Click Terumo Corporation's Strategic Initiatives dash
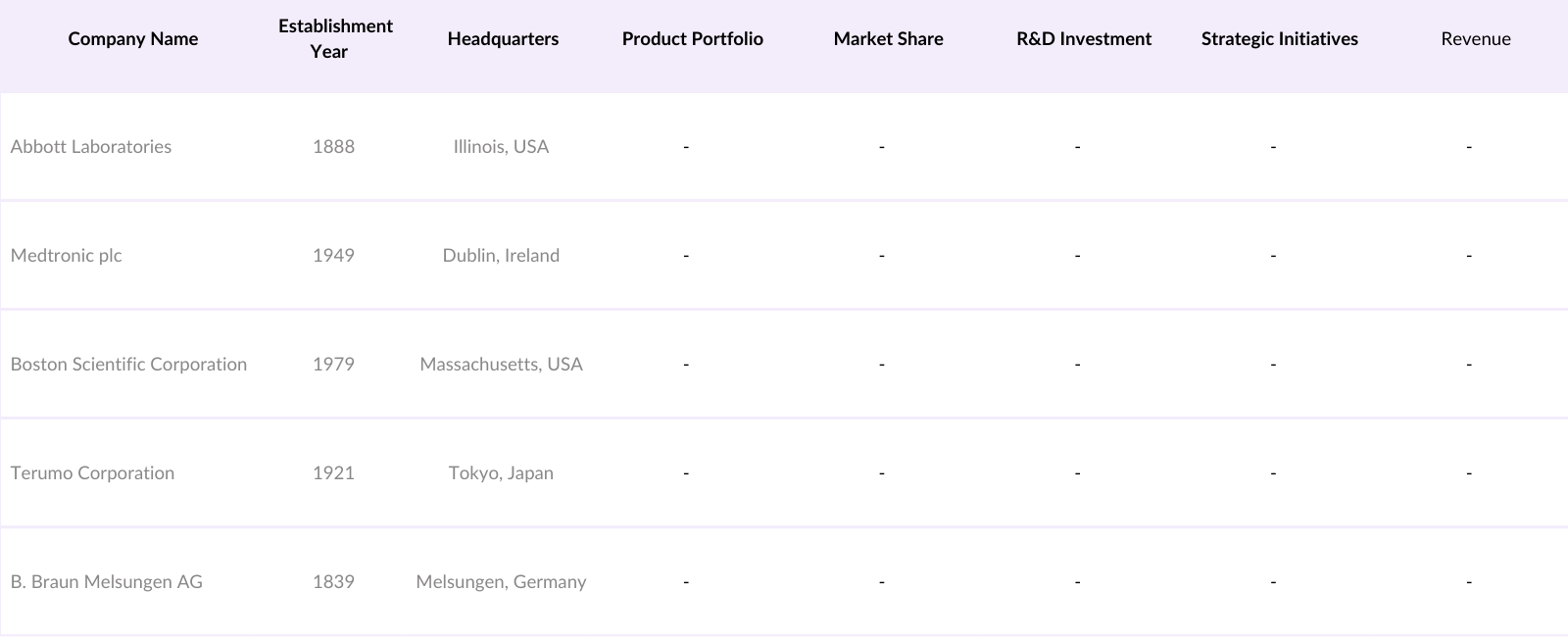The height and width of the screenshot is (640, 1568). (x=1273, y=473)
